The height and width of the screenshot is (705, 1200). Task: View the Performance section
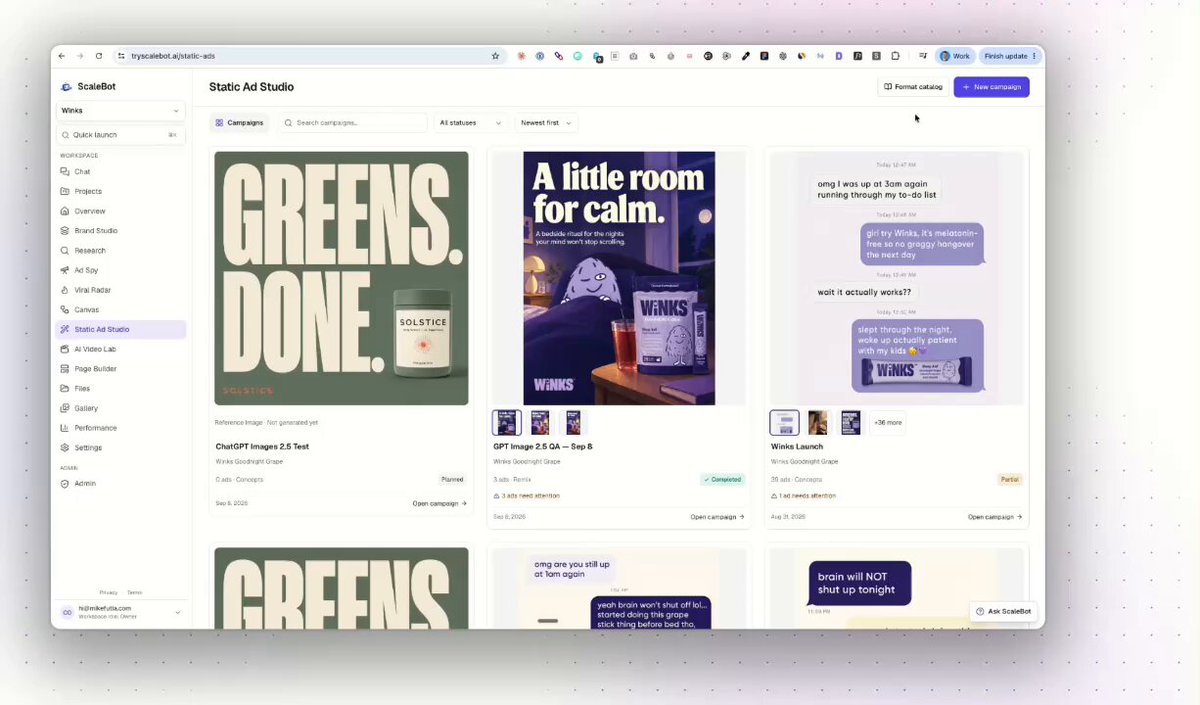click(x=95, y=428)
